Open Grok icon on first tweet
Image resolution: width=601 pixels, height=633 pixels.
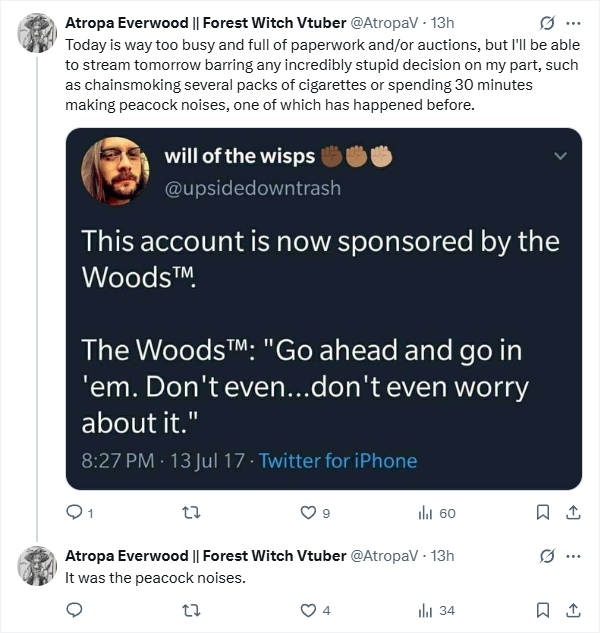point(547,23)
